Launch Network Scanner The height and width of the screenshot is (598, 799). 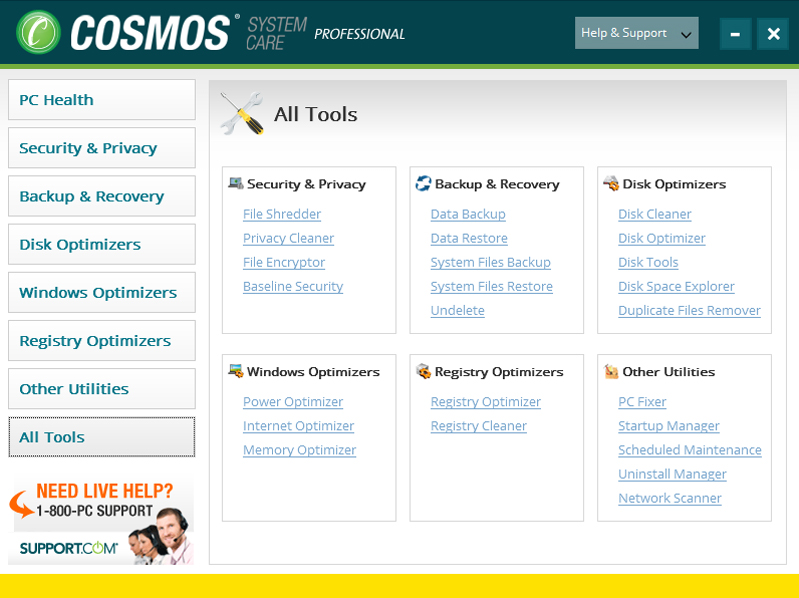coord(670,498)
